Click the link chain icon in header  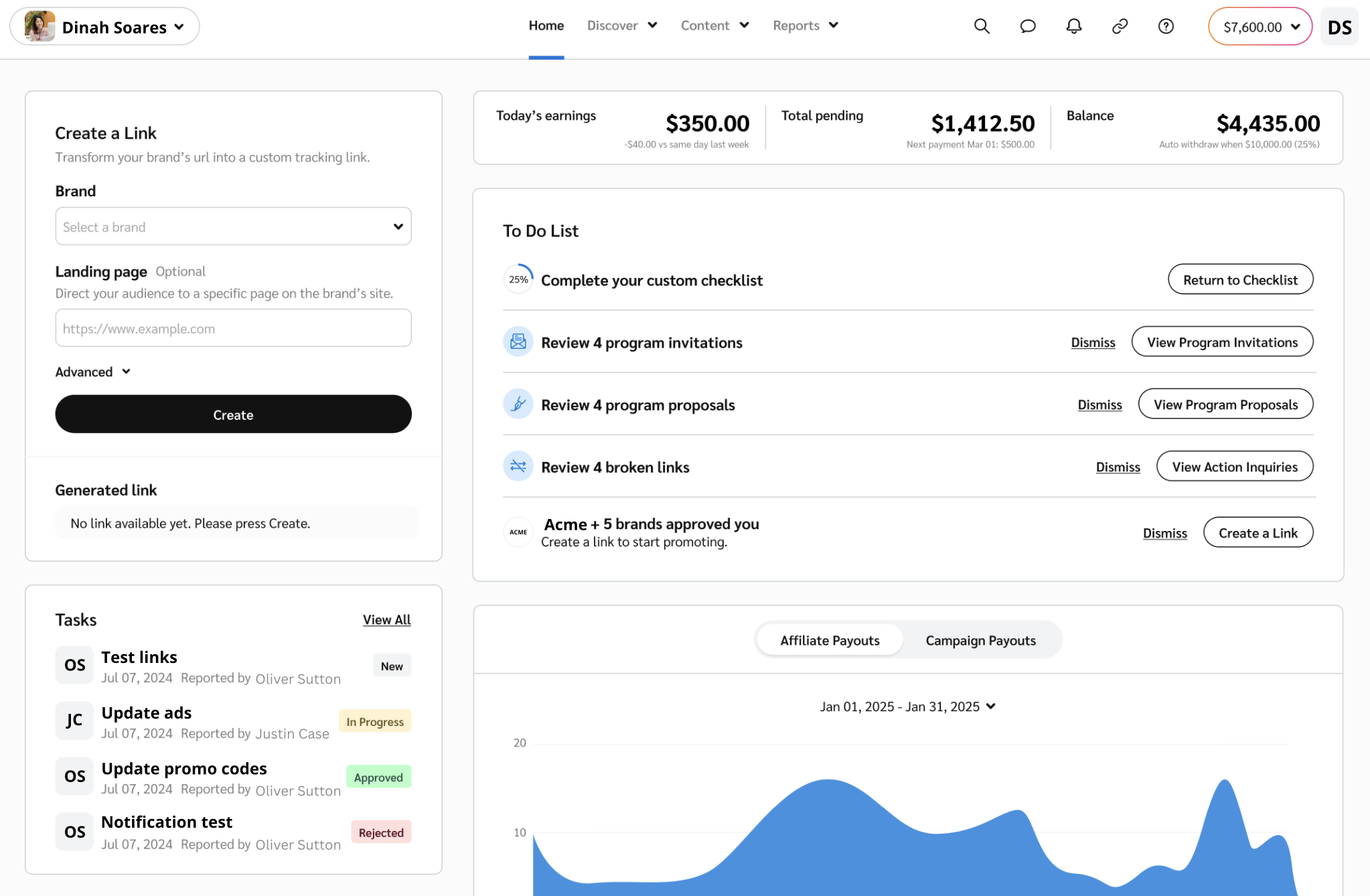[x=1120, y=26]
